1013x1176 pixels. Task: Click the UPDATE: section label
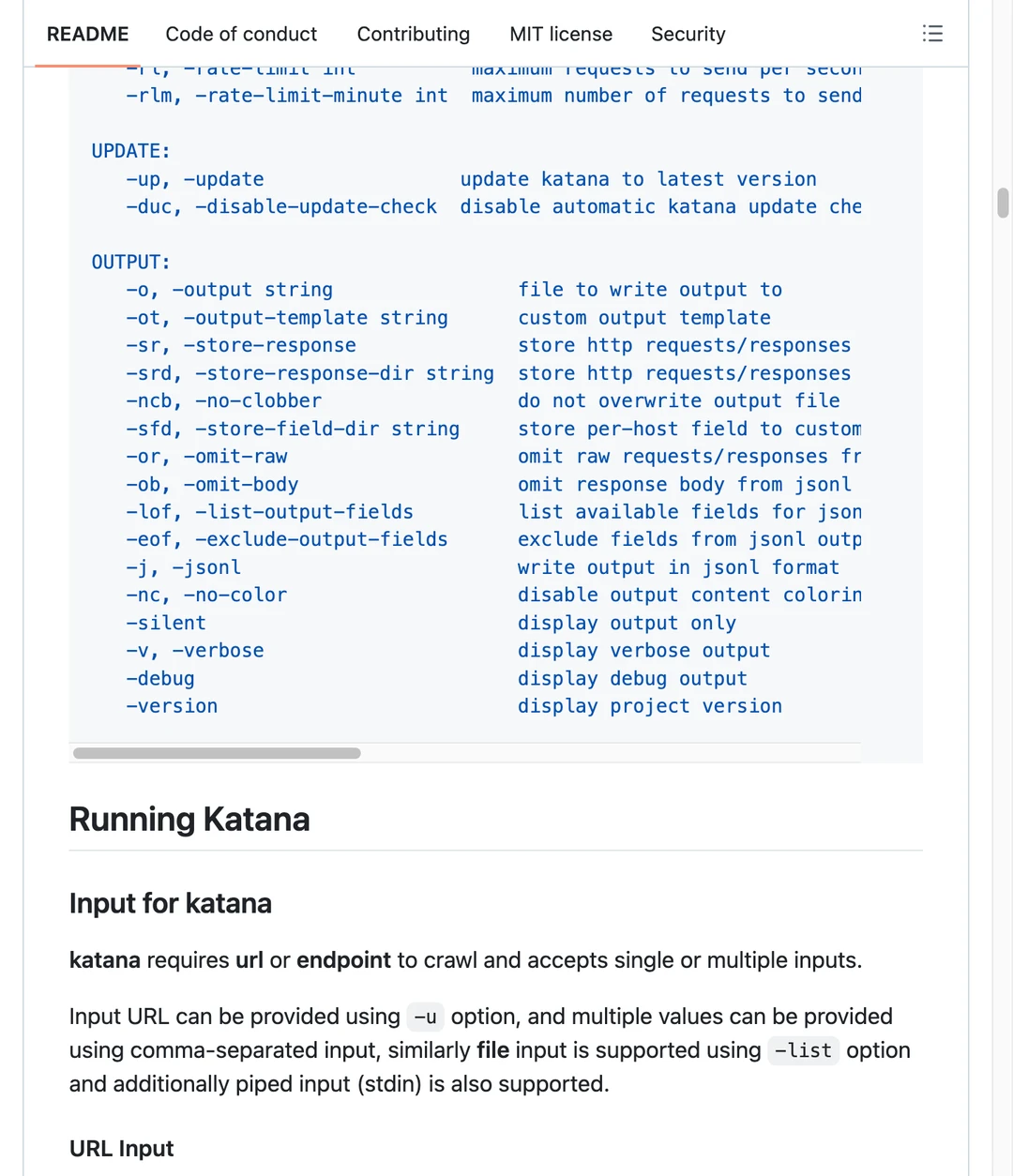tap(131, 151)
